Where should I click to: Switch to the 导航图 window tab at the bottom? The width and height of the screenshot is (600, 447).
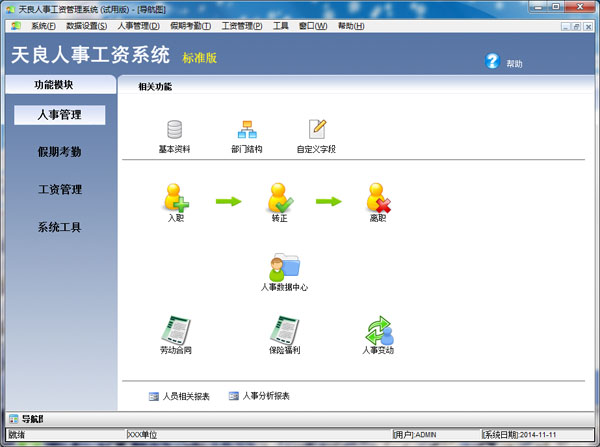32,419
